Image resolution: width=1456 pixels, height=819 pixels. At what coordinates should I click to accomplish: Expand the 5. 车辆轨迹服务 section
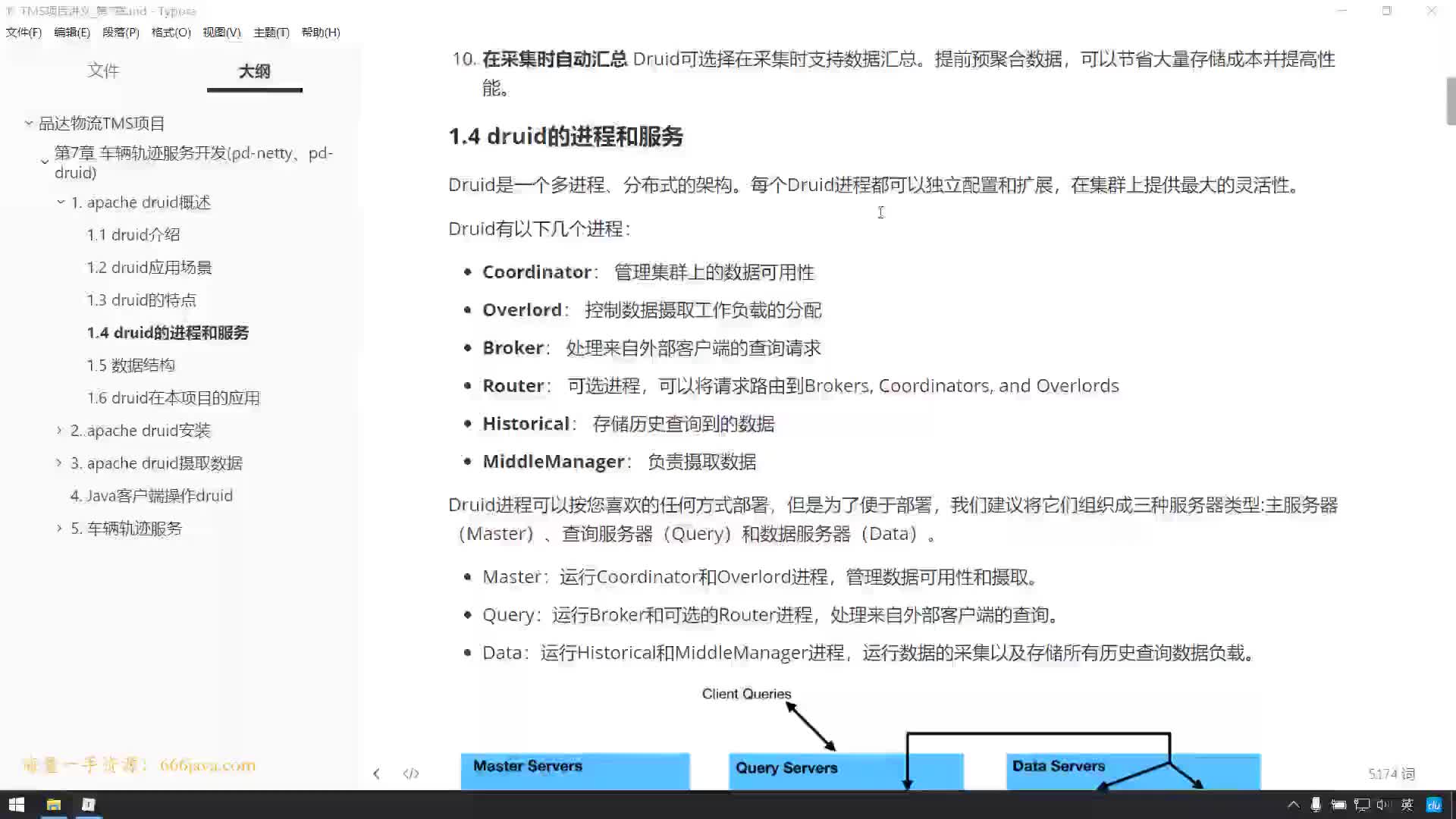point(59,528)
